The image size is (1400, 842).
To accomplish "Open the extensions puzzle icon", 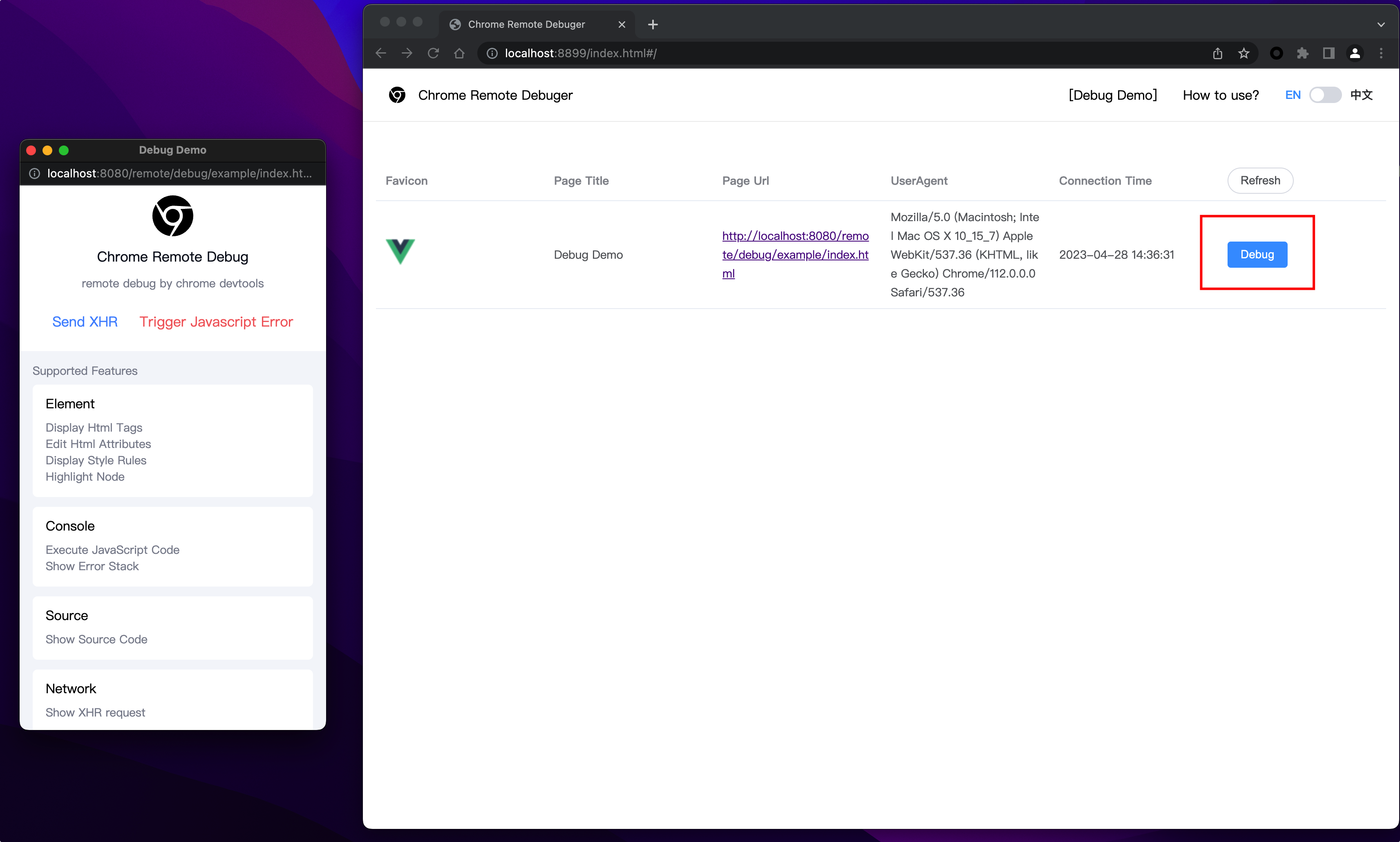I will pos(1302,53).
